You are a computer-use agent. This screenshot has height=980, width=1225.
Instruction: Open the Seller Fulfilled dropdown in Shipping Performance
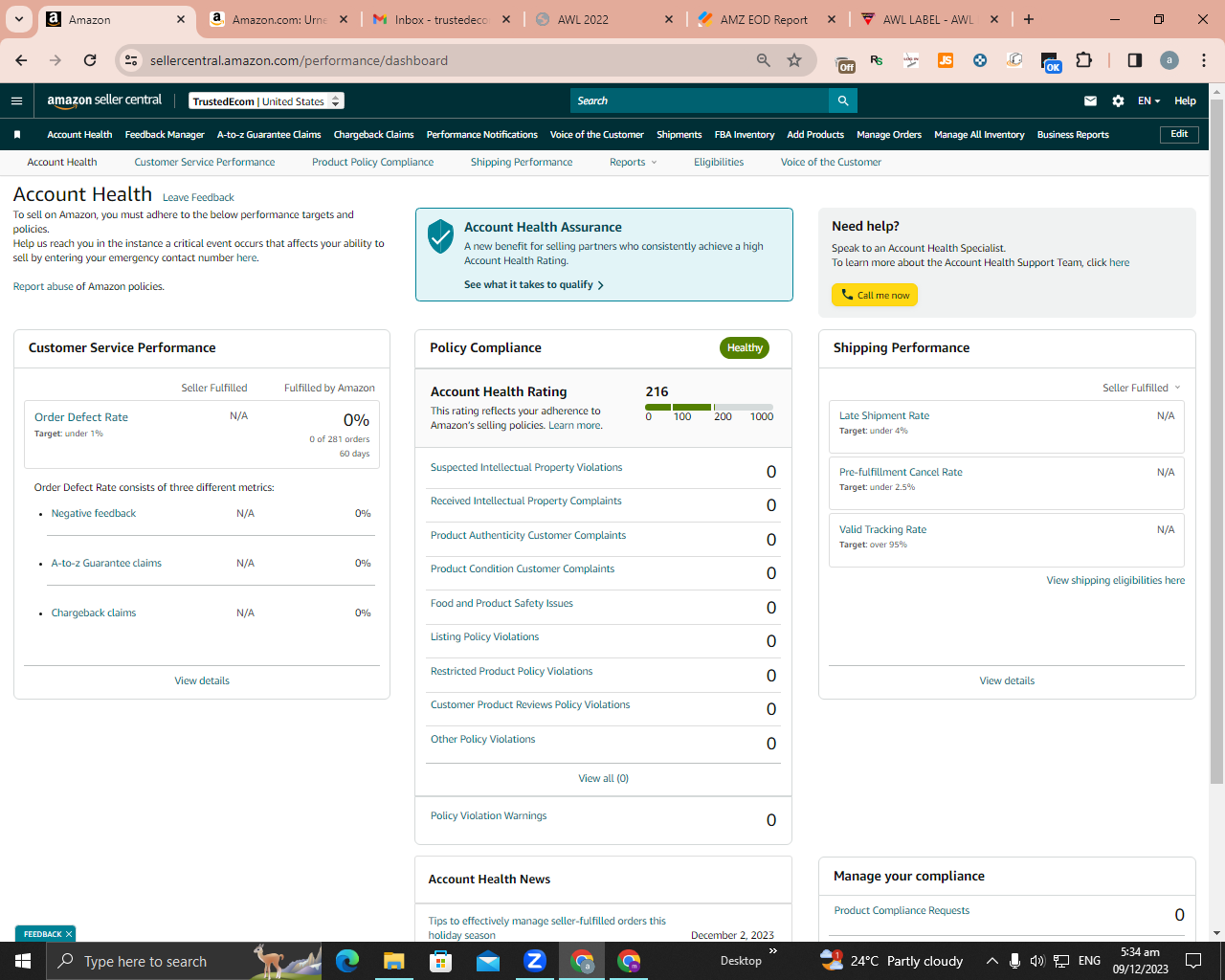(x=1142, y=388)
